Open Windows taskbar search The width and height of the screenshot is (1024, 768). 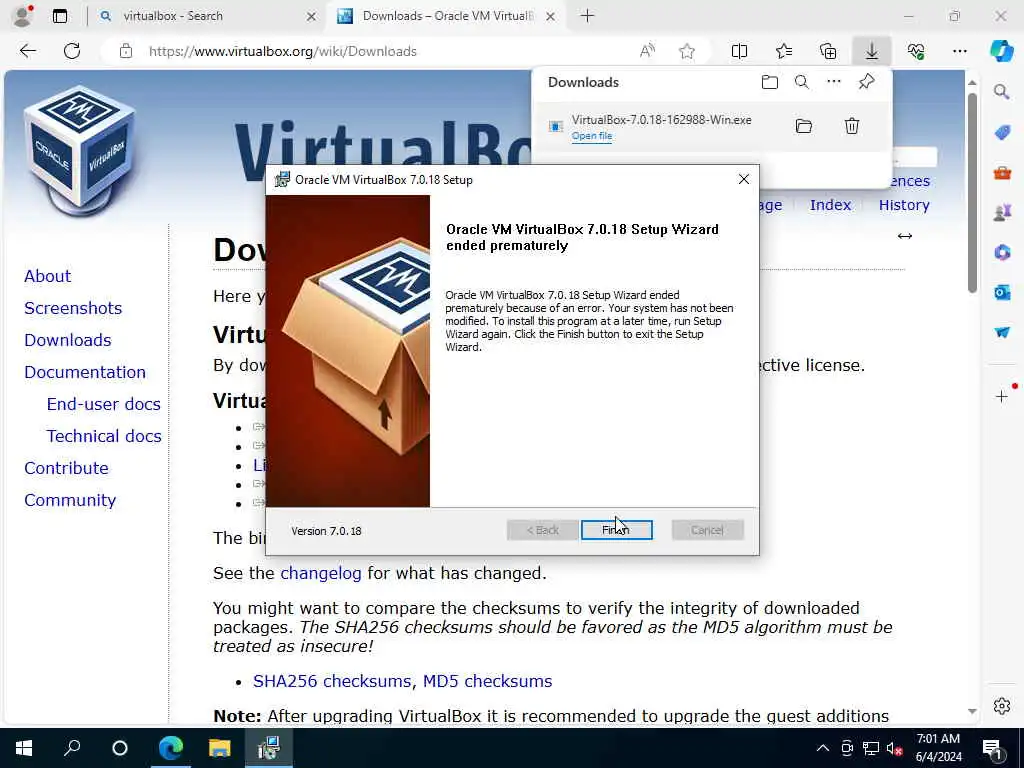(72, 748)
